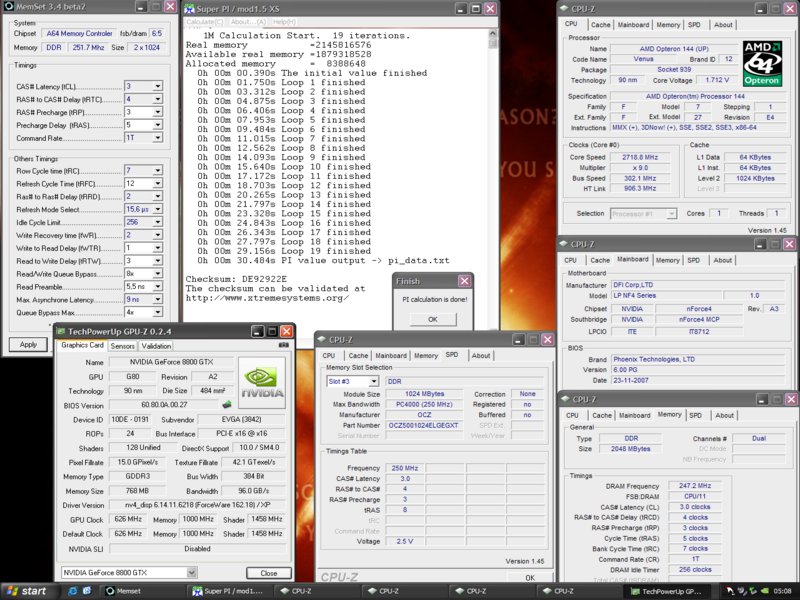Click the xtremesystems.org URL text

click(267, 298)
